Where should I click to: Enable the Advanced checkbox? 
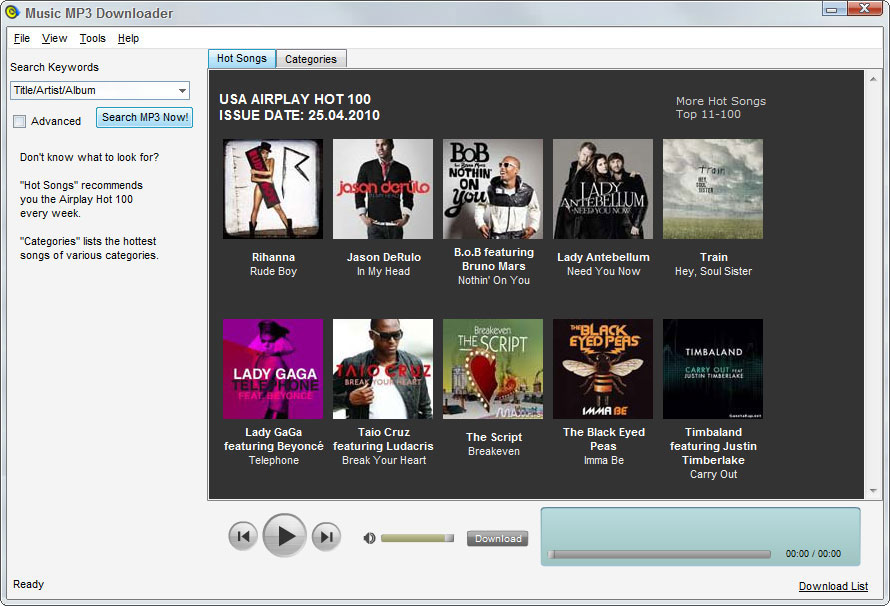[20, 121]
